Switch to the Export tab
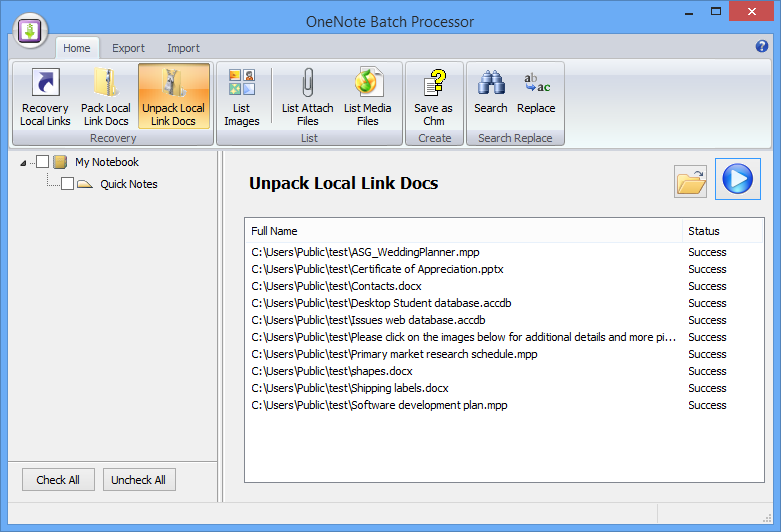The image size is (781, 532). coord(128,48)
